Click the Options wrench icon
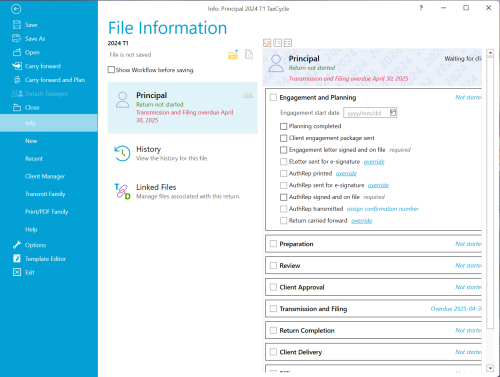The height and width of the screenshot is (377, 500). (x=17, y=245)
